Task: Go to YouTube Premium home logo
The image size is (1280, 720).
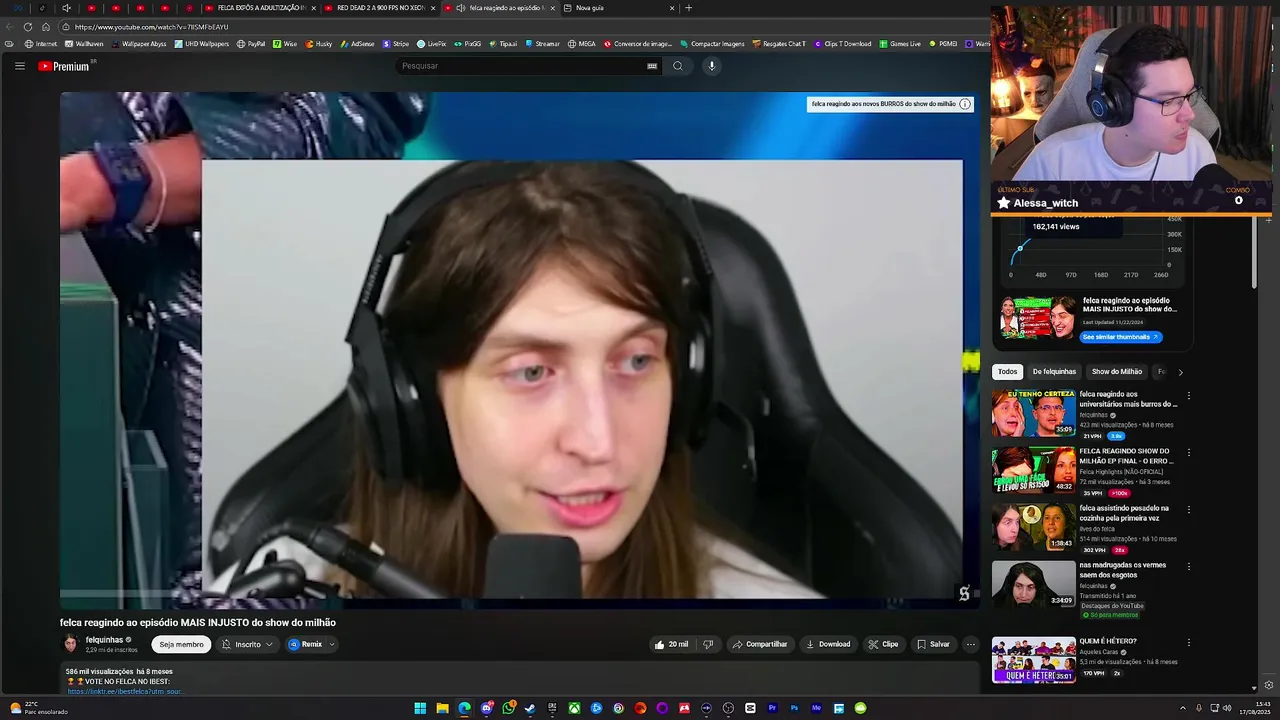Action: click(66, 66)
